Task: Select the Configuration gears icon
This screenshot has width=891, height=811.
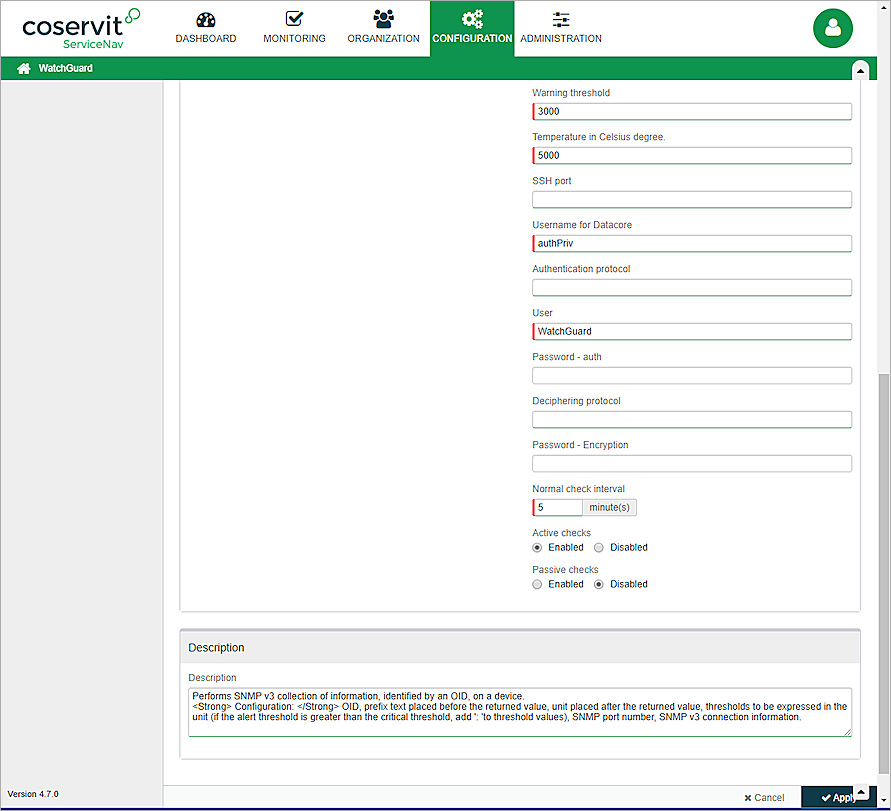Action: coord(472,20)
